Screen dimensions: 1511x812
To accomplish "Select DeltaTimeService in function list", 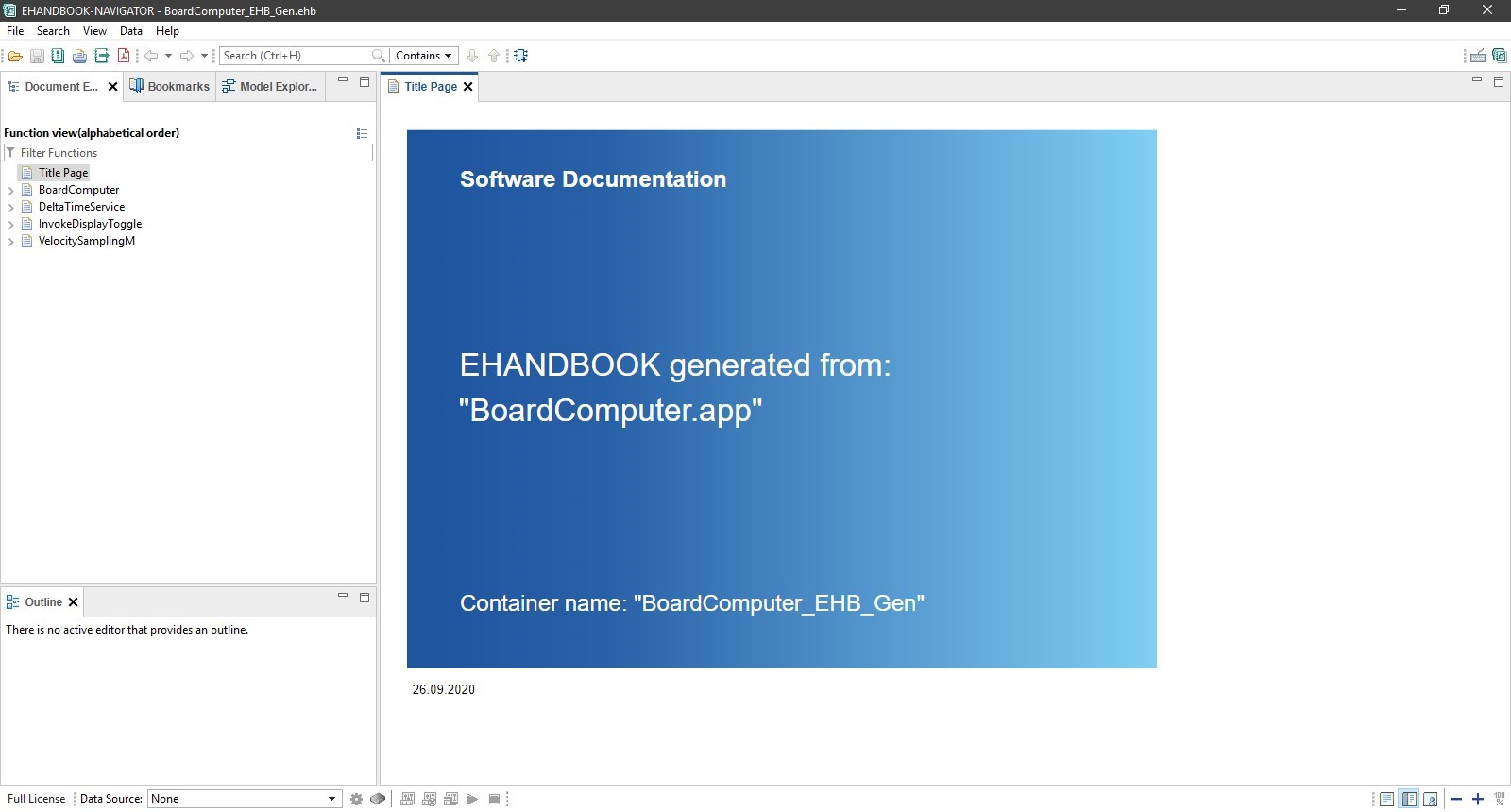I will (x=81, y=207).
